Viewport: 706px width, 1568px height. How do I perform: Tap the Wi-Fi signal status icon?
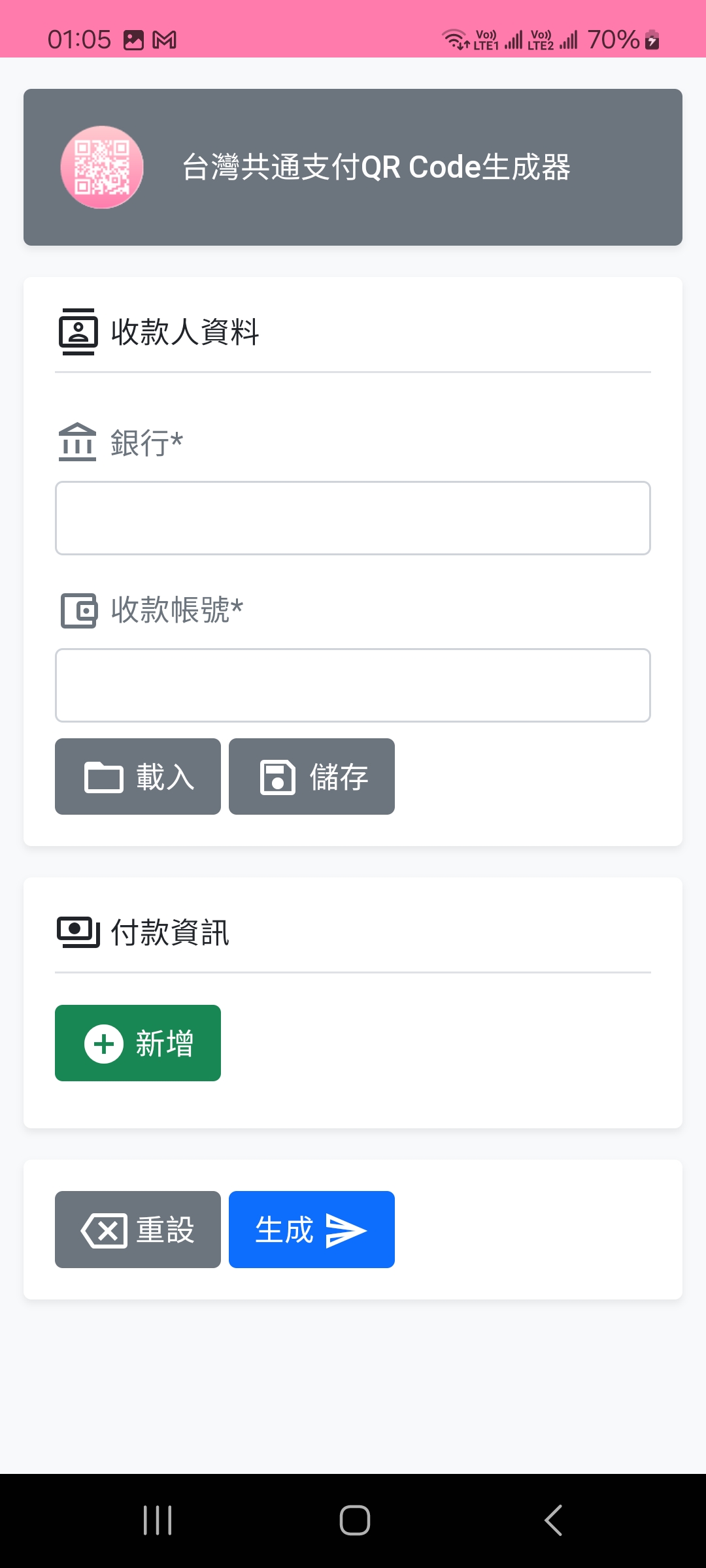(x=455, y=40)
